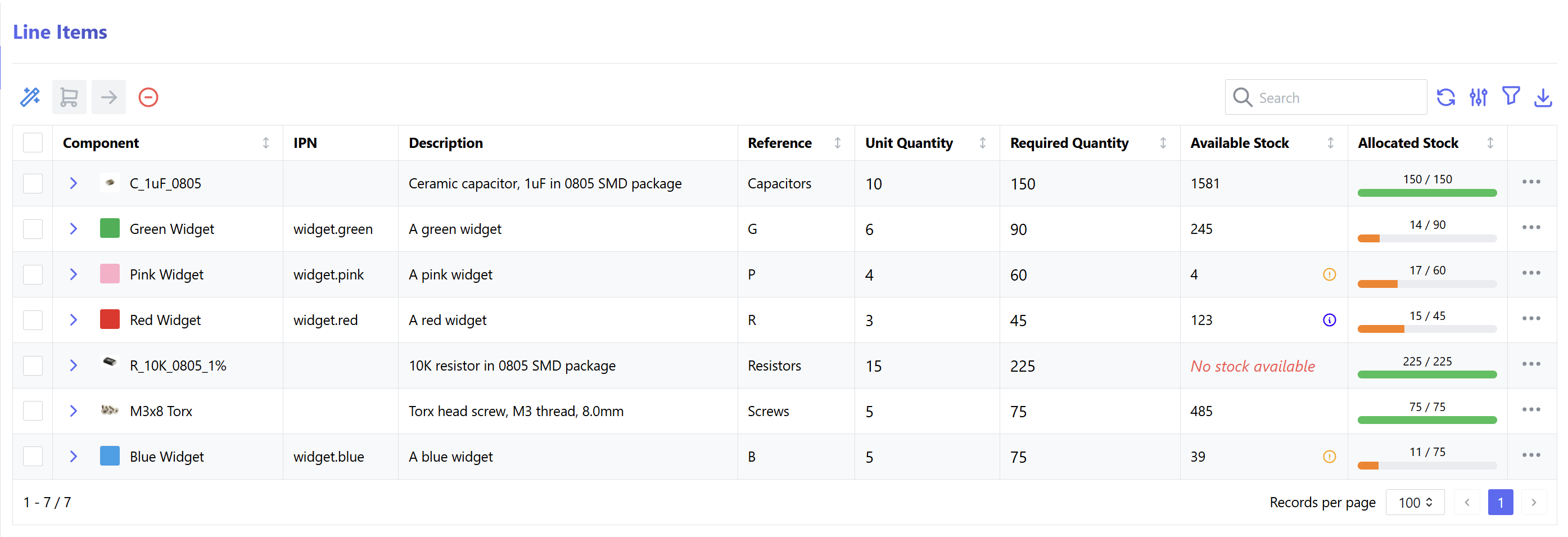Open row actions menu for R_10K_0805_1%
This screenshot has height=537, width=1568.
[x=1531, y=364]
